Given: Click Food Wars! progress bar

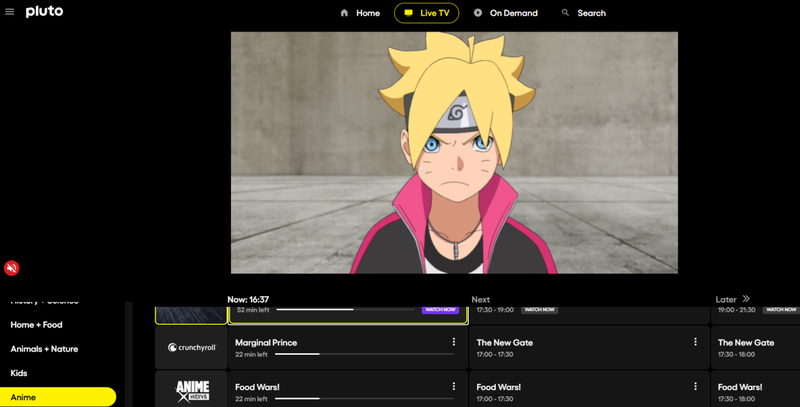Looking at the screenshot, I should click(364, 398).
